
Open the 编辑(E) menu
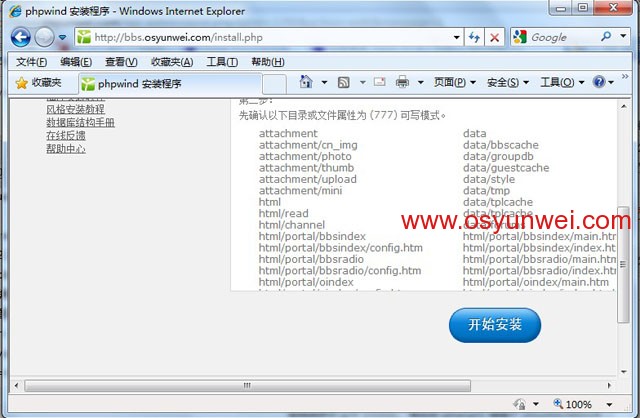tap(76, 62)
